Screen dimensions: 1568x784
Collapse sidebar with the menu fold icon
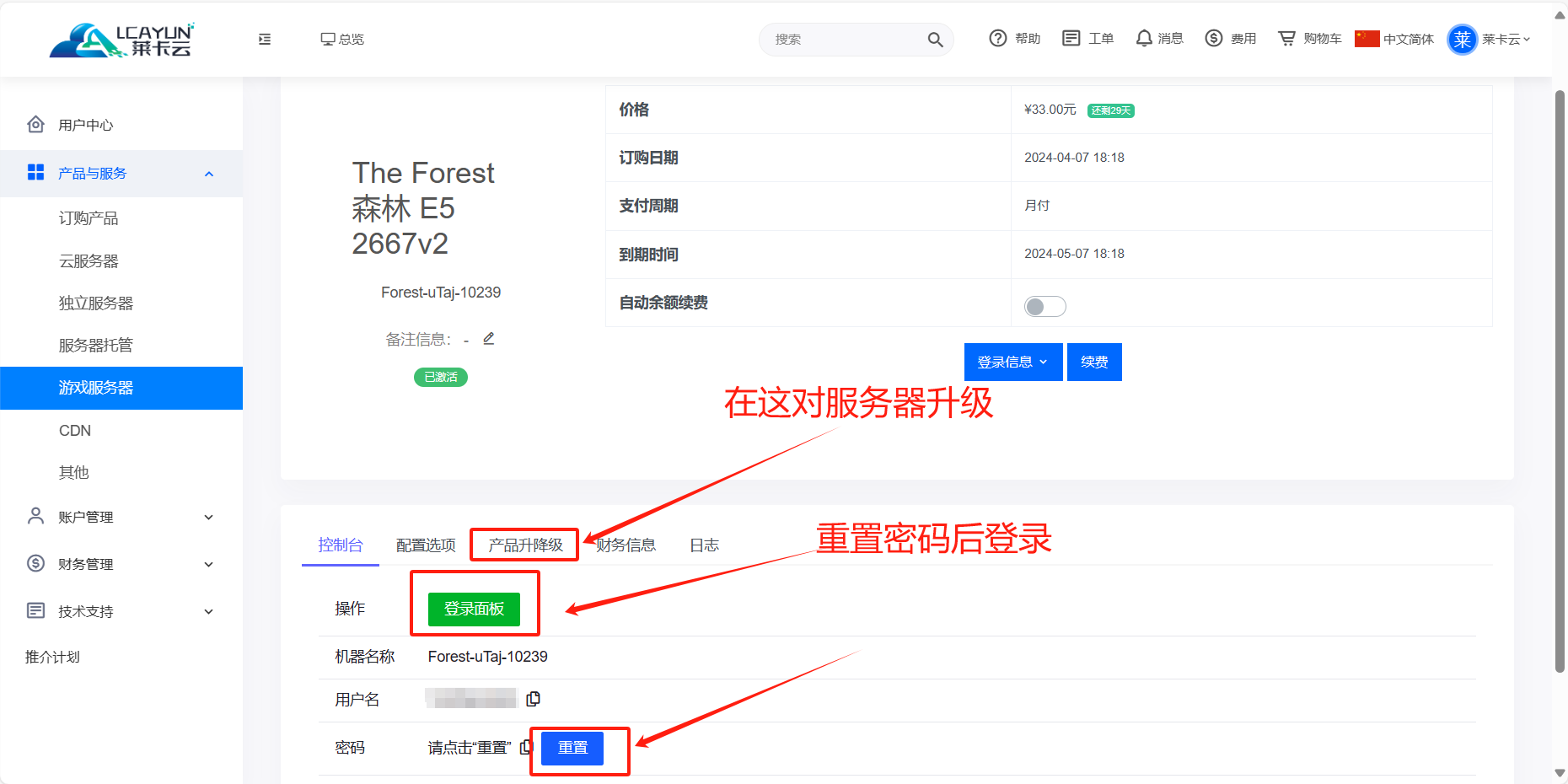coord(265,39)
